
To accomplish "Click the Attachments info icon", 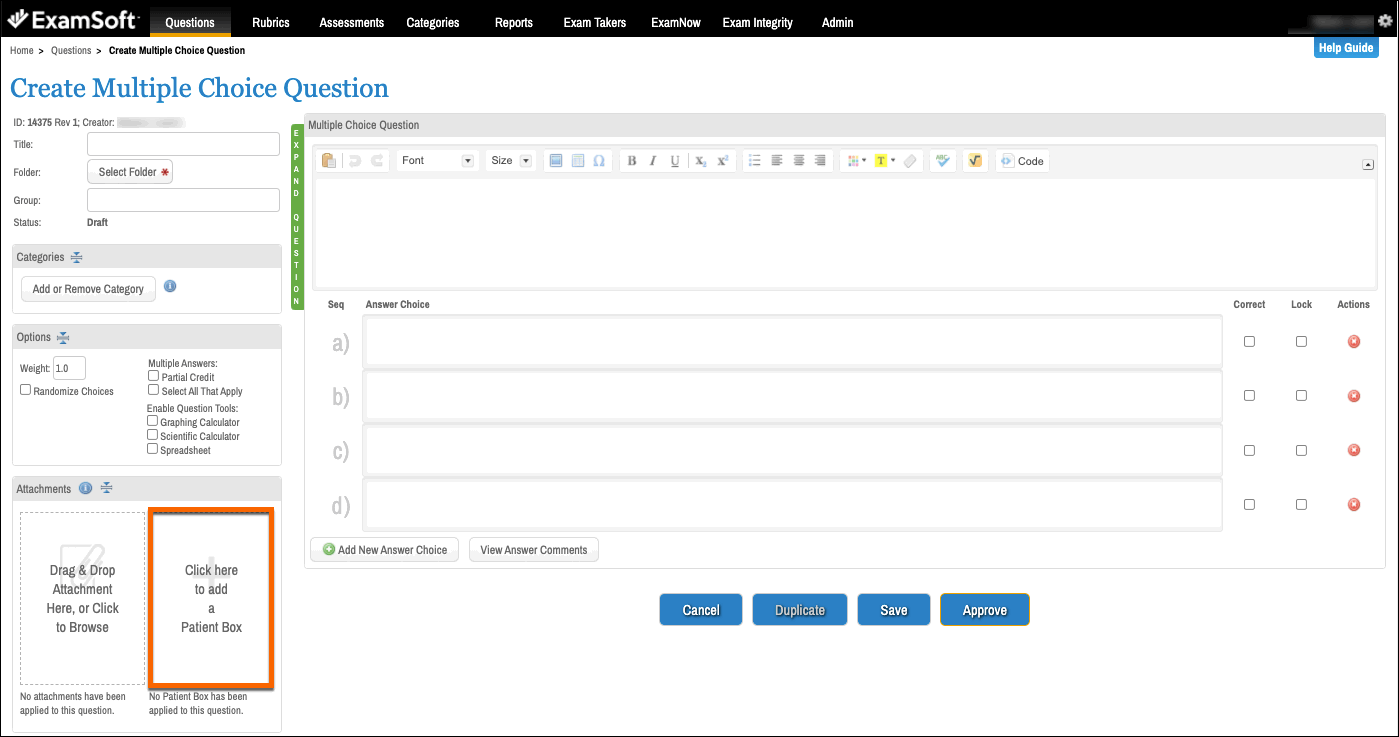I will [86, 488].
